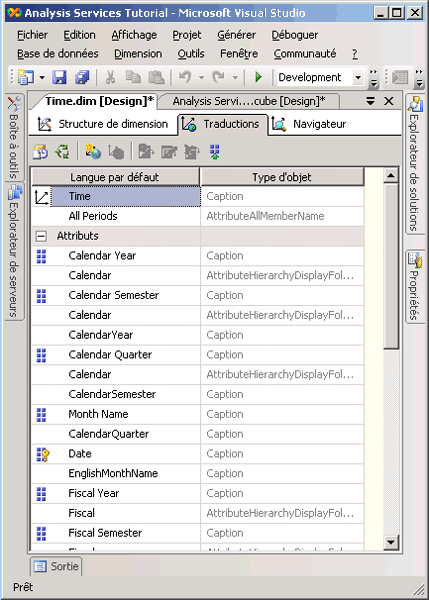Click the Copy toolbar icon
This screenshot has width=429, height=600.
point(133,77)
